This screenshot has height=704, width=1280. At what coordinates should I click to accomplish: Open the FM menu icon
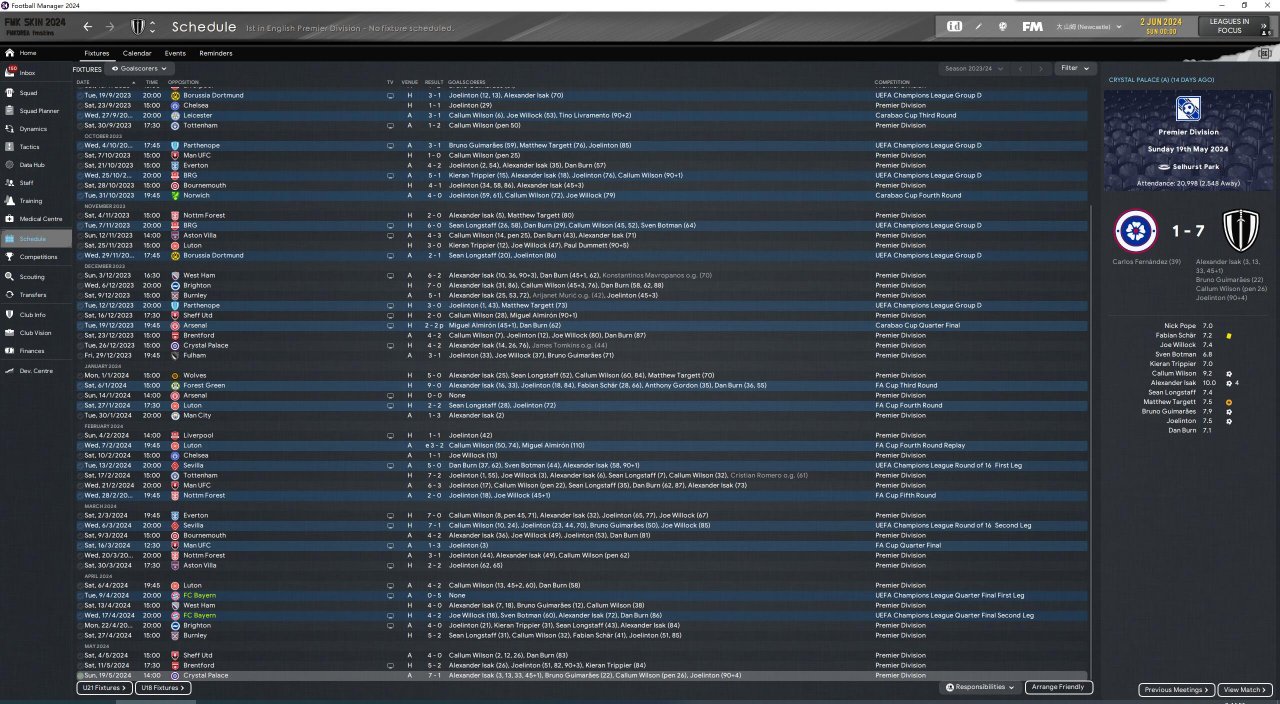(1033, 26)
